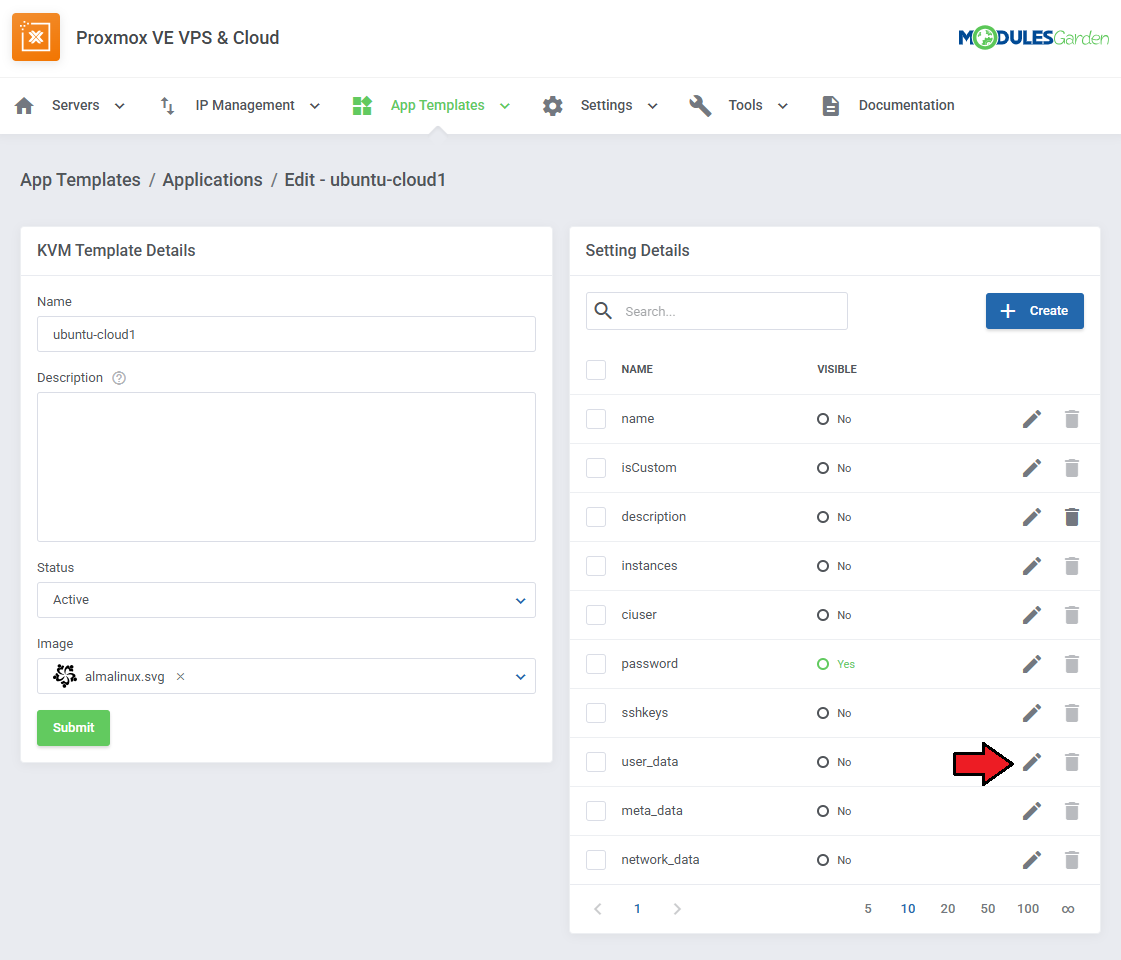1121x960 pixels.
Task: Expand the Servers menu chevron
Action: coord(119,106)
